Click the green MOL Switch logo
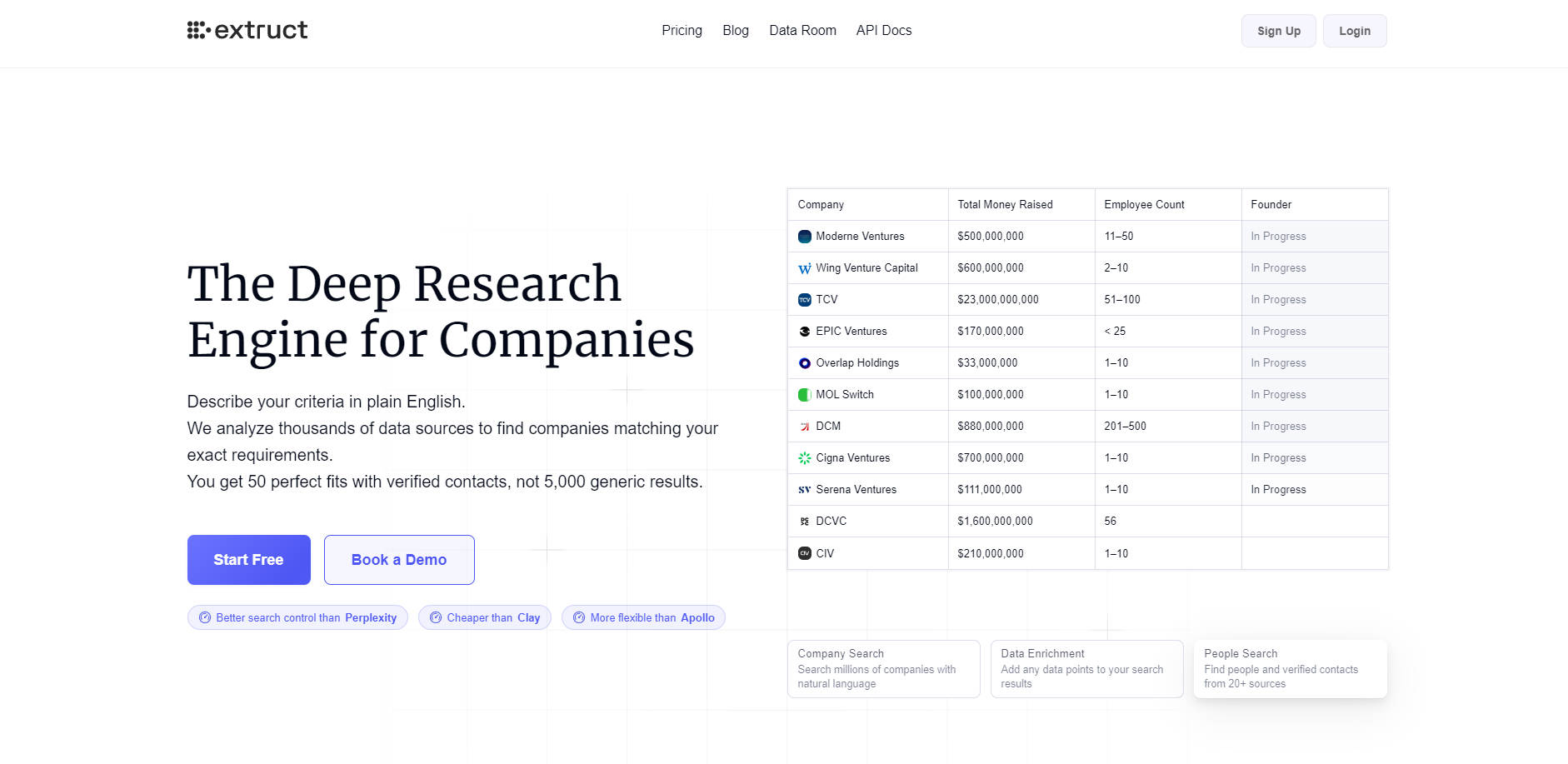This screenshot has width=1568, height=764. [x=804, y=395]
